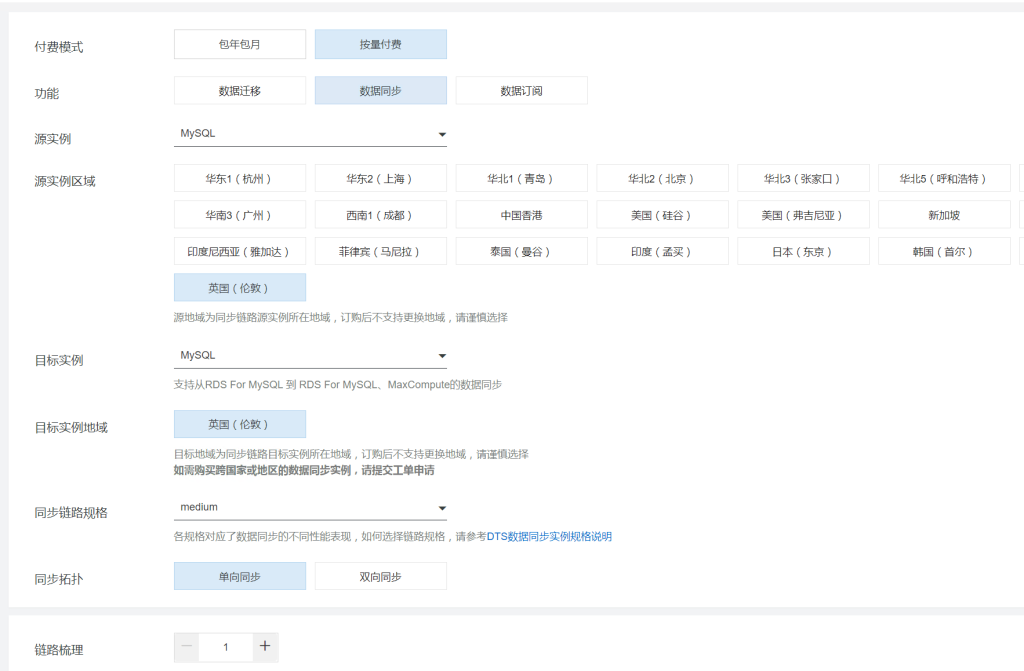
Task: Select source region 印度尼西亚（雅加达）
Action: click(x=240, y=252)
